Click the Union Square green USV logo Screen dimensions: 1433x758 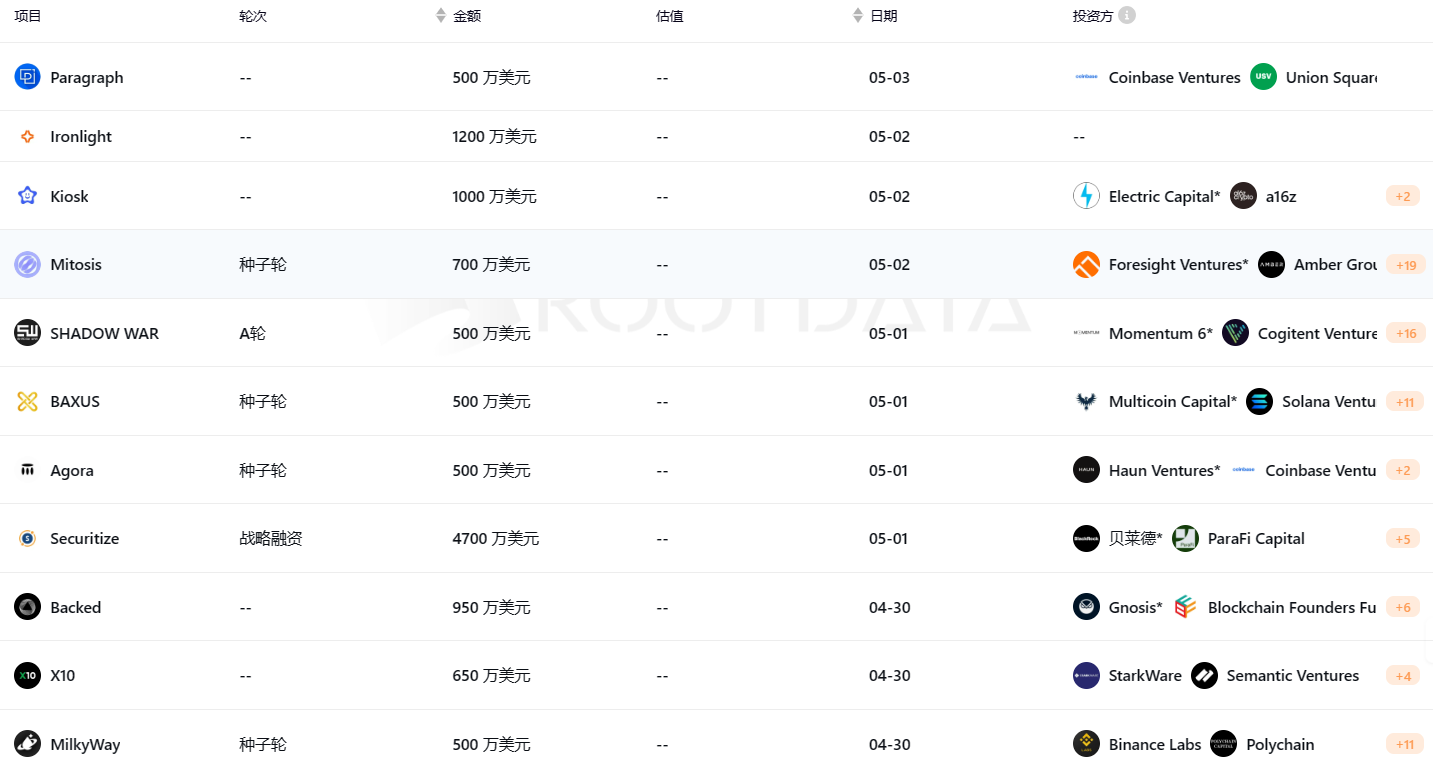pos(1263,77)
